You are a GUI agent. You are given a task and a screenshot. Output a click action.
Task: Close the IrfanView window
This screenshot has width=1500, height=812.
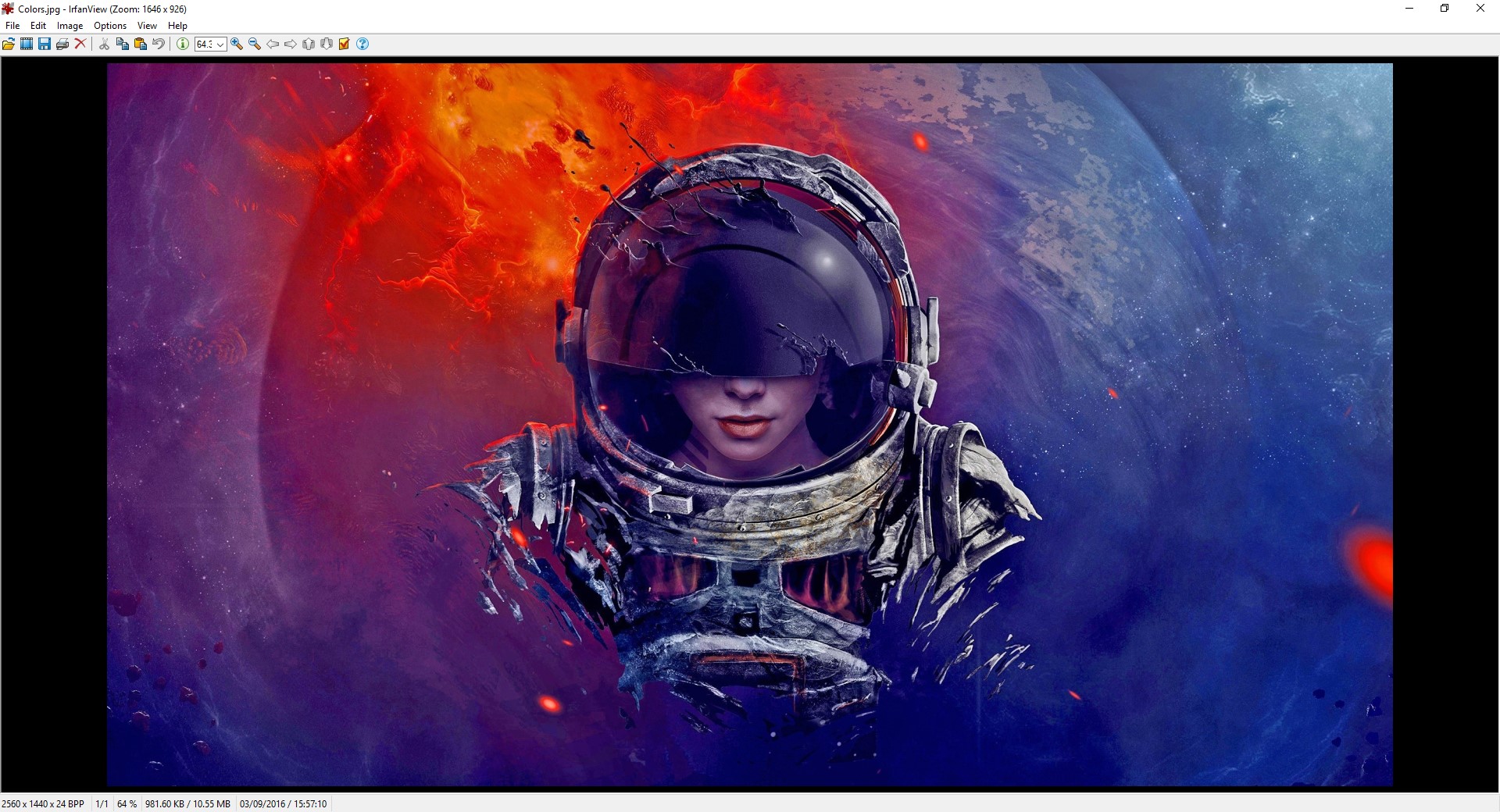click(x=1480, y=9)
